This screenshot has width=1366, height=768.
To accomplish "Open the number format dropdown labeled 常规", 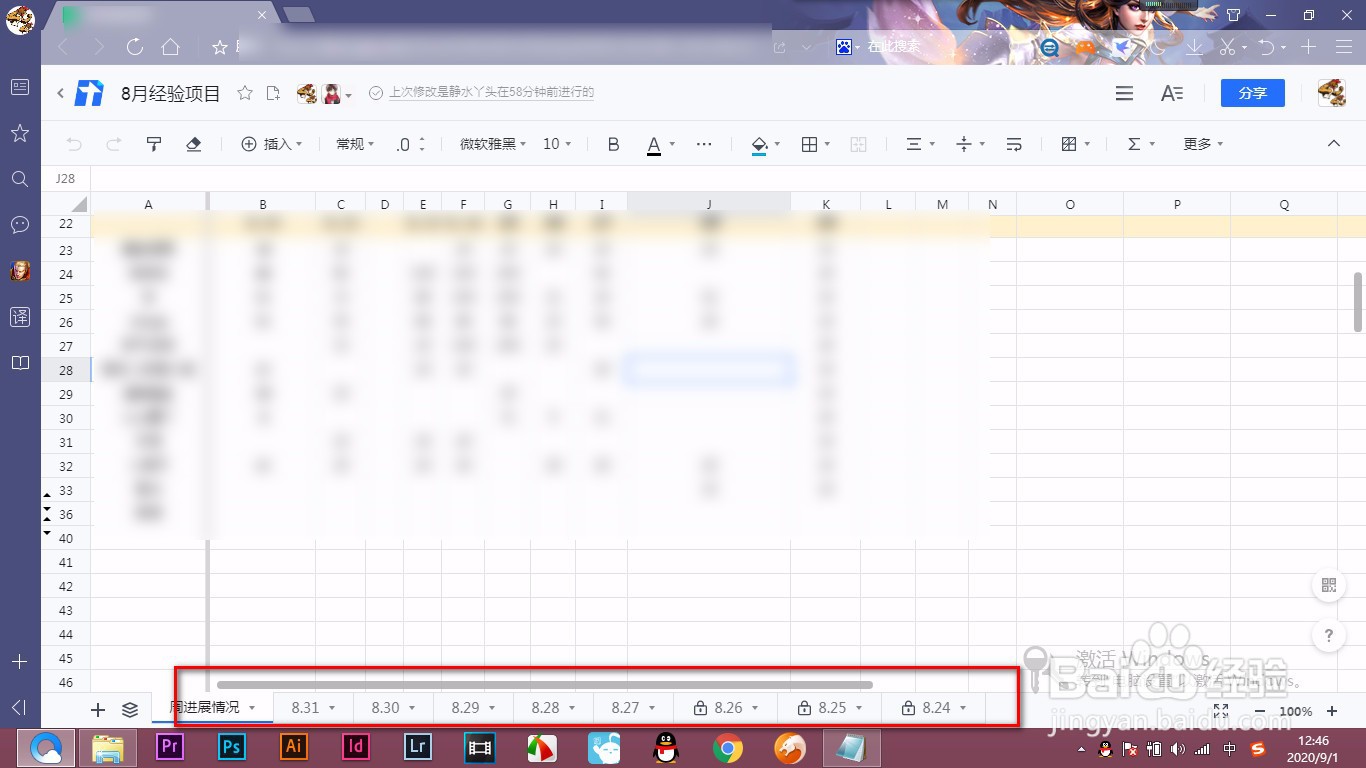I will click(353, 143).
